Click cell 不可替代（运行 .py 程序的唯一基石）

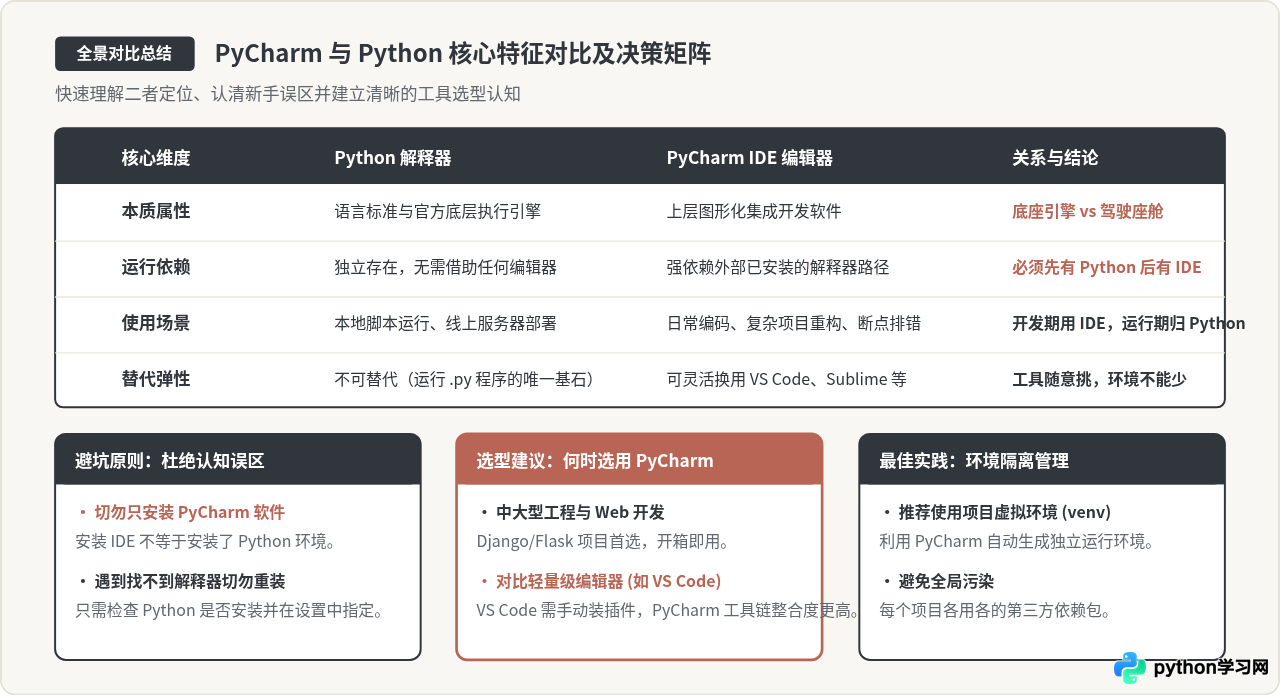(464, 380)
